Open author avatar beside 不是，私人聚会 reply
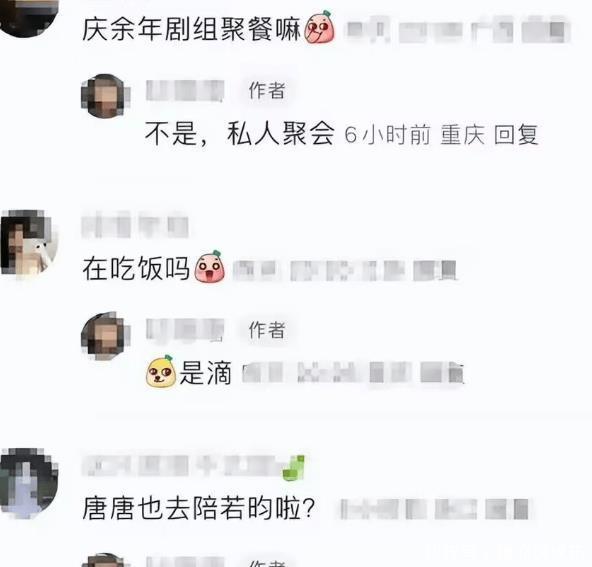Image resolution: width=592 pixels, height=567 pixels. click(106, 96)
